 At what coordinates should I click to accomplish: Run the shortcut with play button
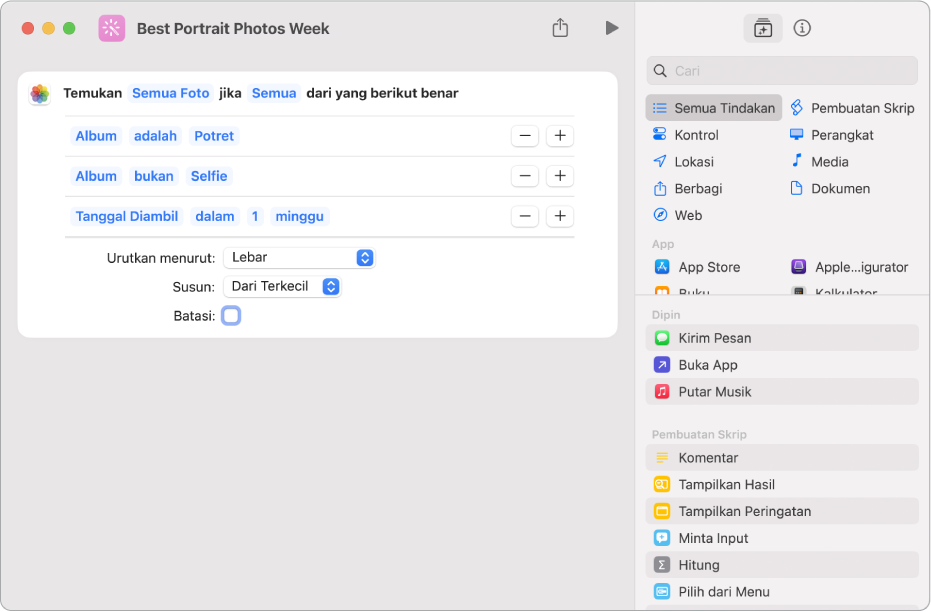tap(611, 28)
